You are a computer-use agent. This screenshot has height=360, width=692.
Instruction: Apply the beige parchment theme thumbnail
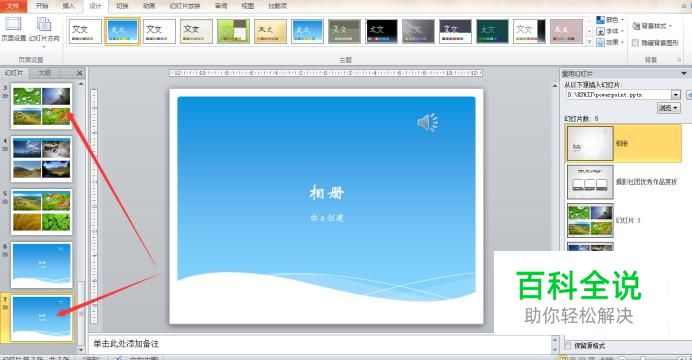[x=271, y=31]
